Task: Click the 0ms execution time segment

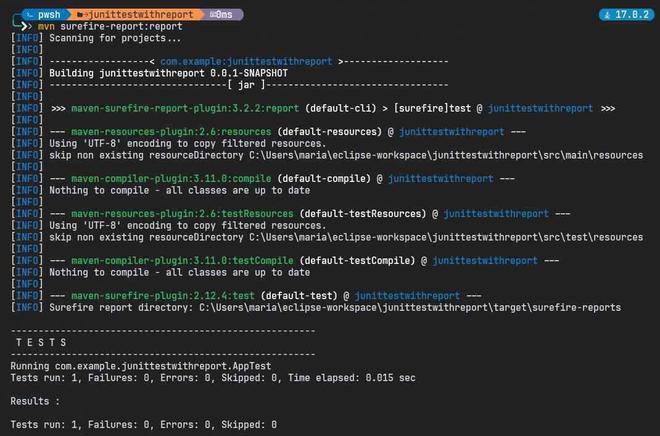Action: pos(224,15)
